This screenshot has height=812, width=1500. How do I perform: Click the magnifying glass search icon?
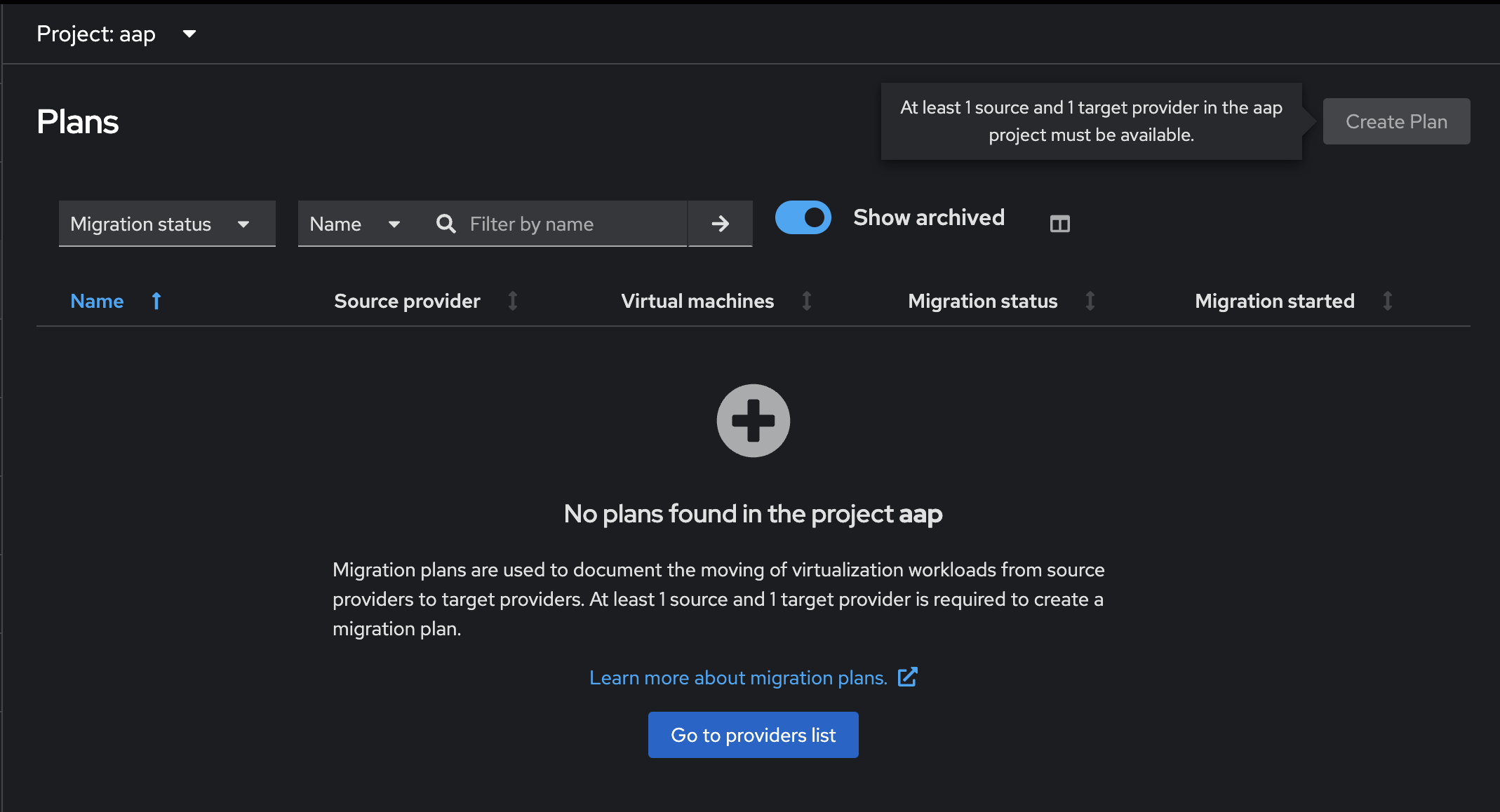pyautogui.click(x=446, y=224)
